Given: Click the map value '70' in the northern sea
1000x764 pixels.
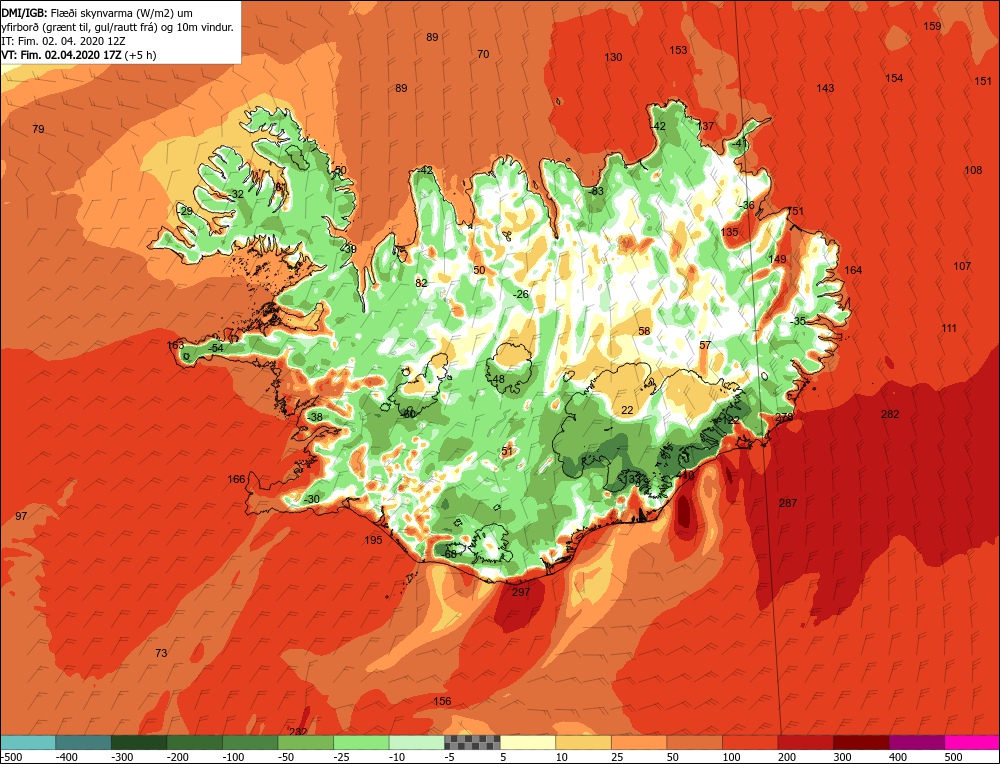Looking at the screenshot, I should point(483,54).
